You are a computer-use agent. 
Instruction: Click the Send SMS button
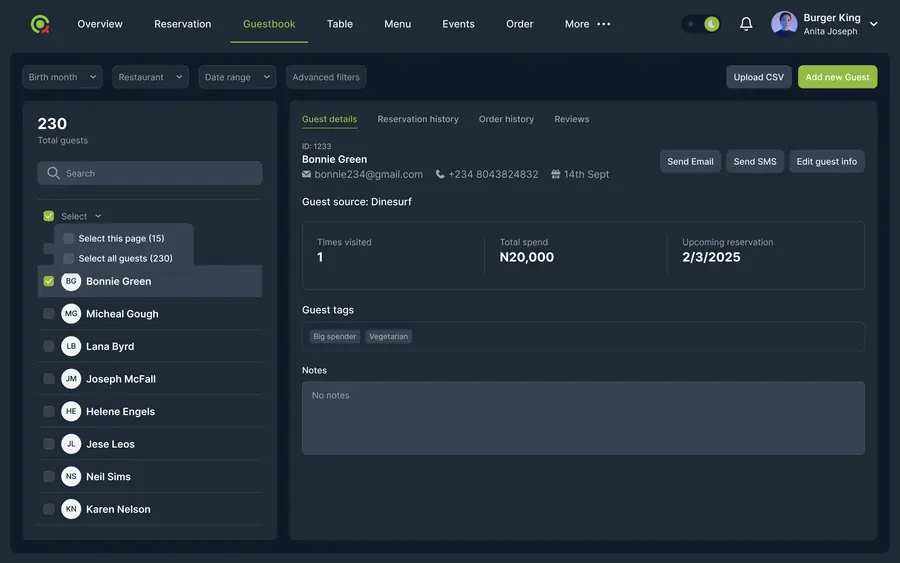coord(755,162)
